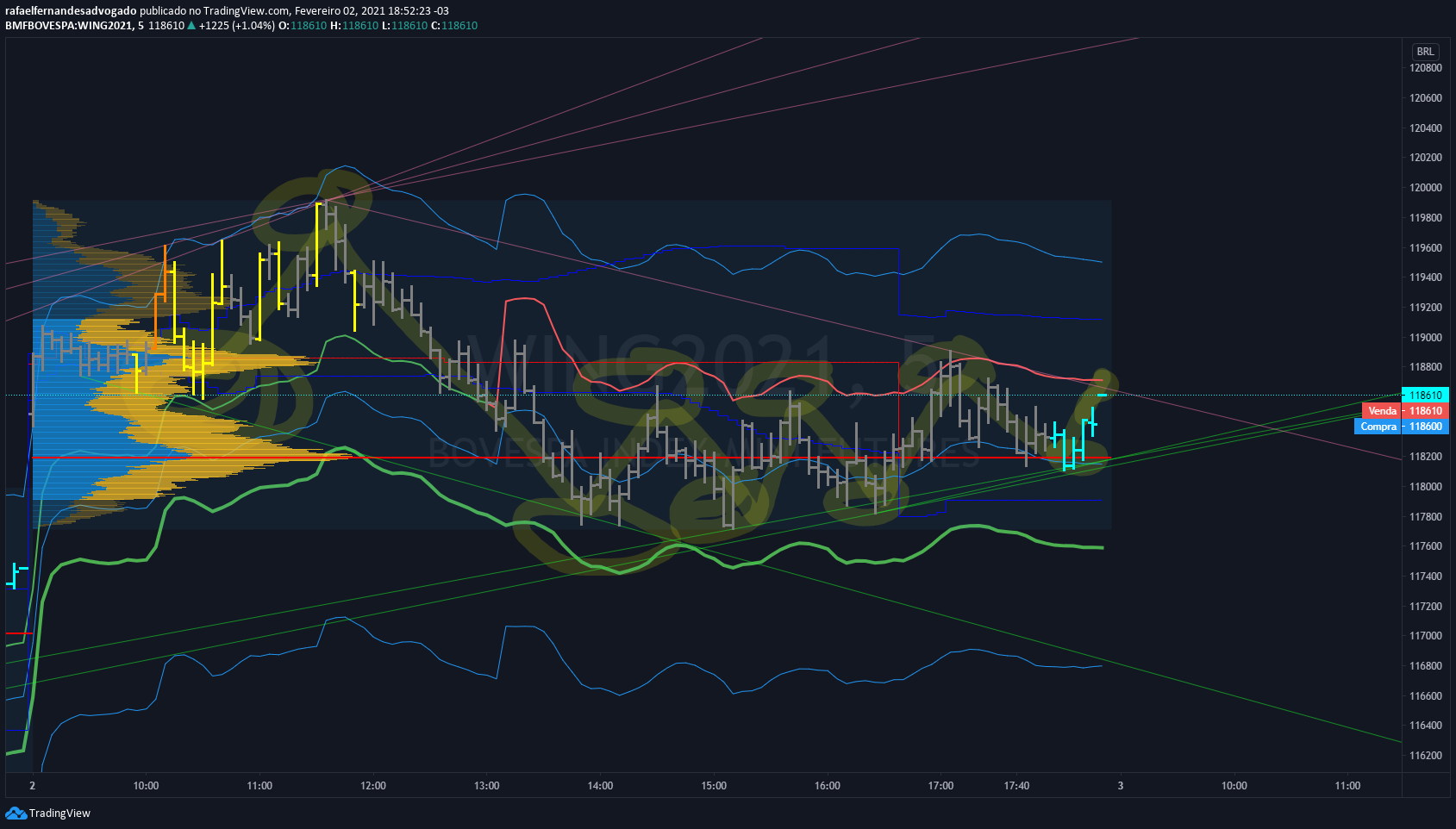
Task: Click the close value C:118610
Action: tap(454, 26)
